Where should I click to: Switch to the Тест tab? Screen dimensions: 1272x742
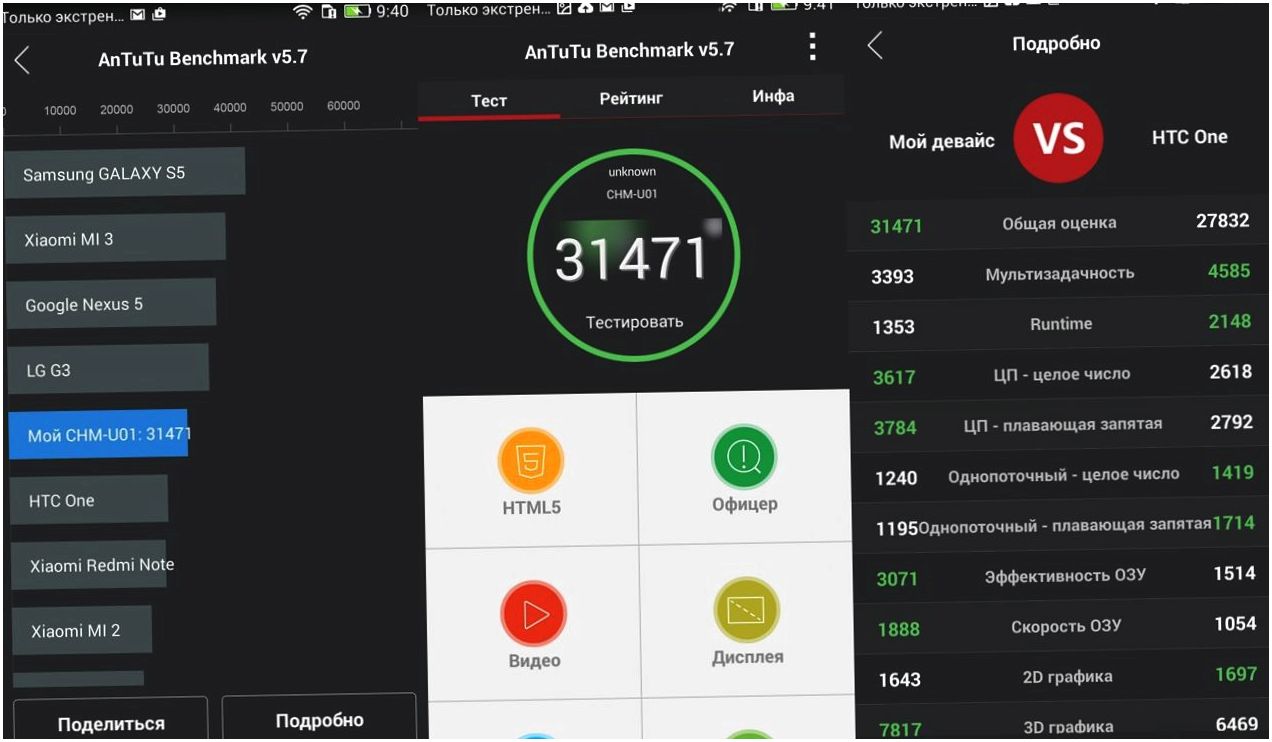click(489, 99)
